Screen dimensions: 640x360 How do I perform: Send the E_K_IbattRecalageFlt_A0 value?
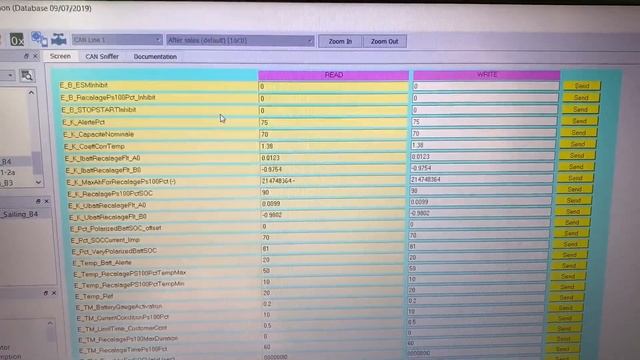tap(577, 156)
